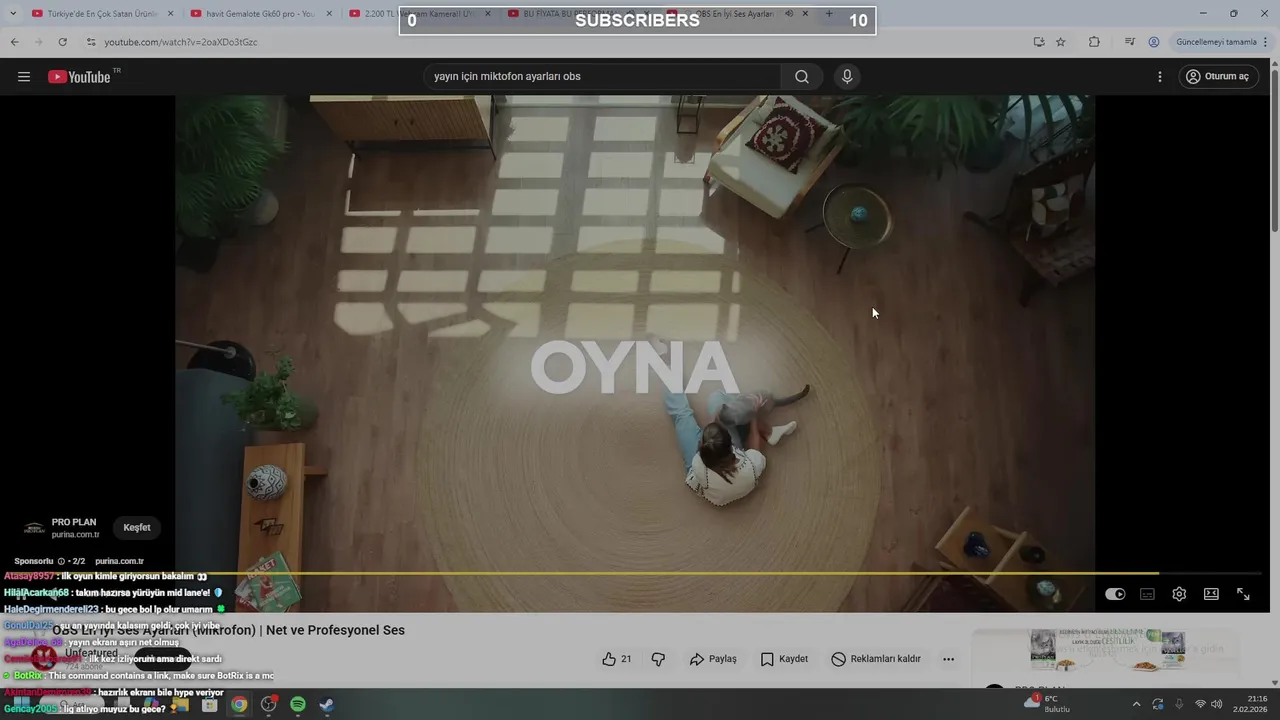Toggle subtitles captions button in player
Viewport: 1280px width, 720px height.
coord(1147,594)
